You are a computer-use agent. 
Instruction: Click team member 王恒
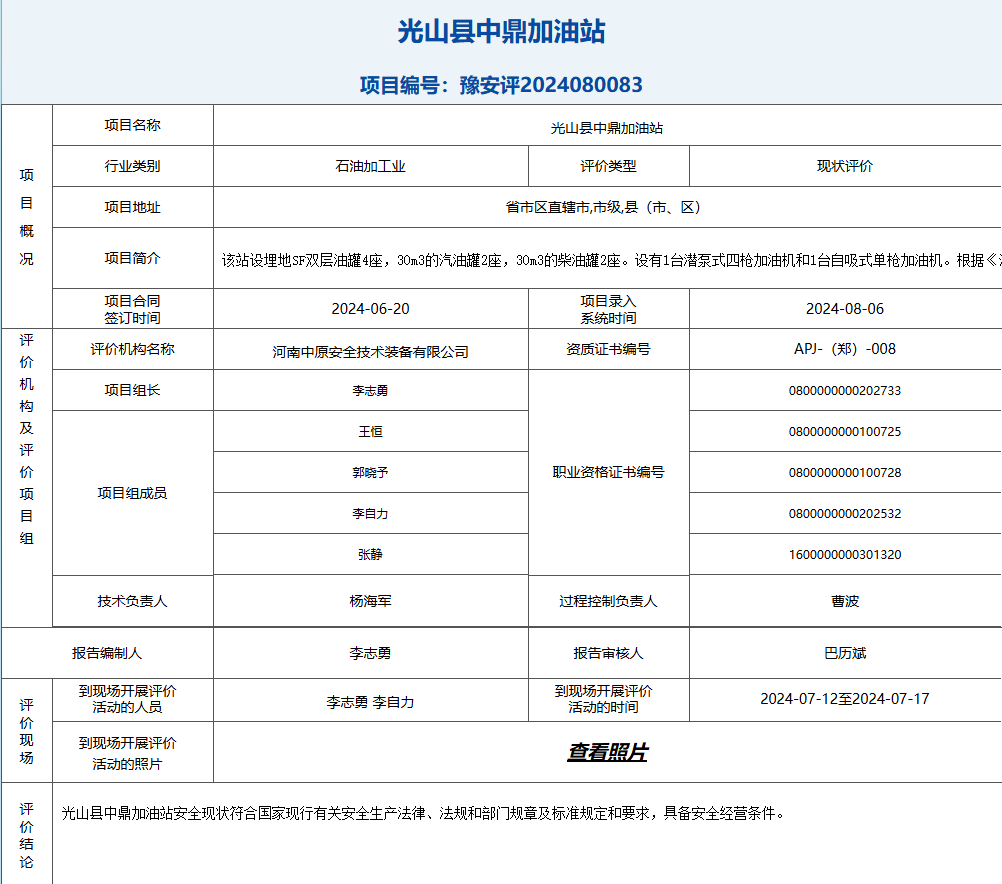point(371,431)
